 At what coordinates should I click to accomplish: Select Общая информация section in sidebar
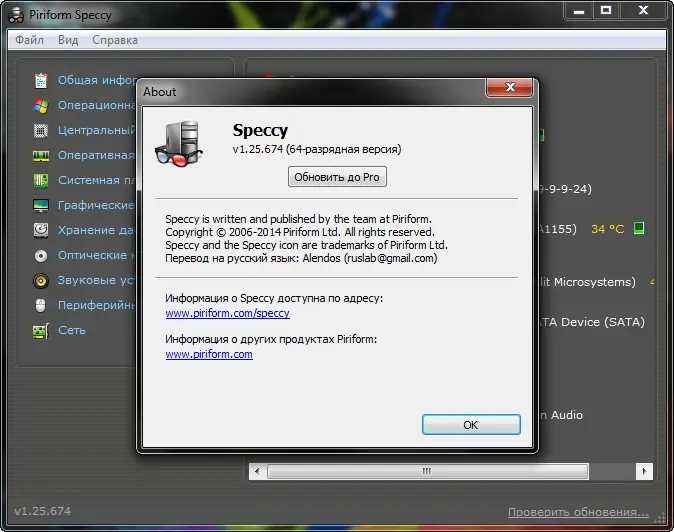click(x=97, y=80)
